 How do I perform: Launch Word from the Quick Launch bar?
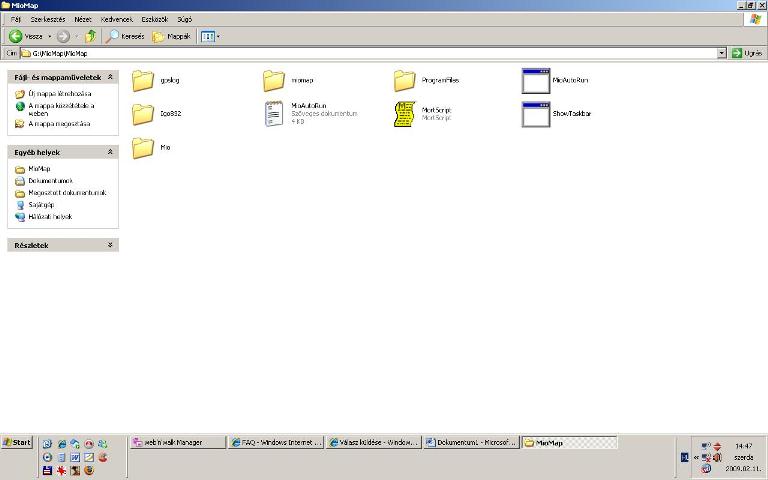click(75, 457)
